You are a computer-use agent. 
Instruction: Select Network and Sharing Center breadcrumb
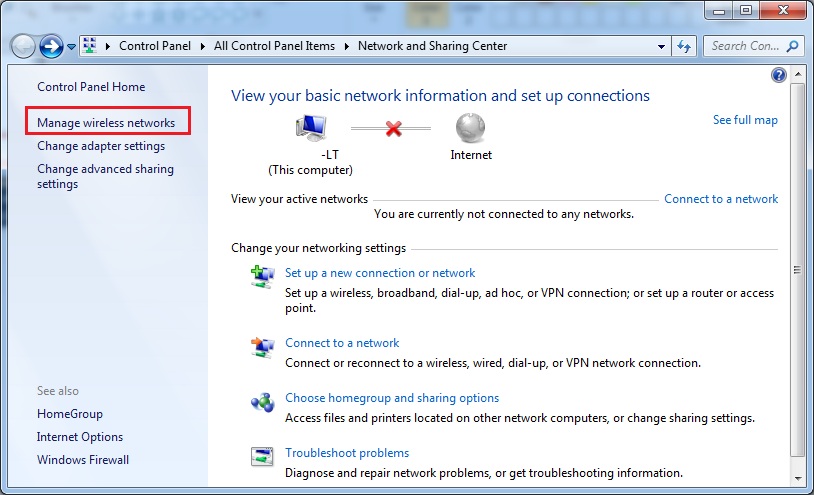pos(432,46)
